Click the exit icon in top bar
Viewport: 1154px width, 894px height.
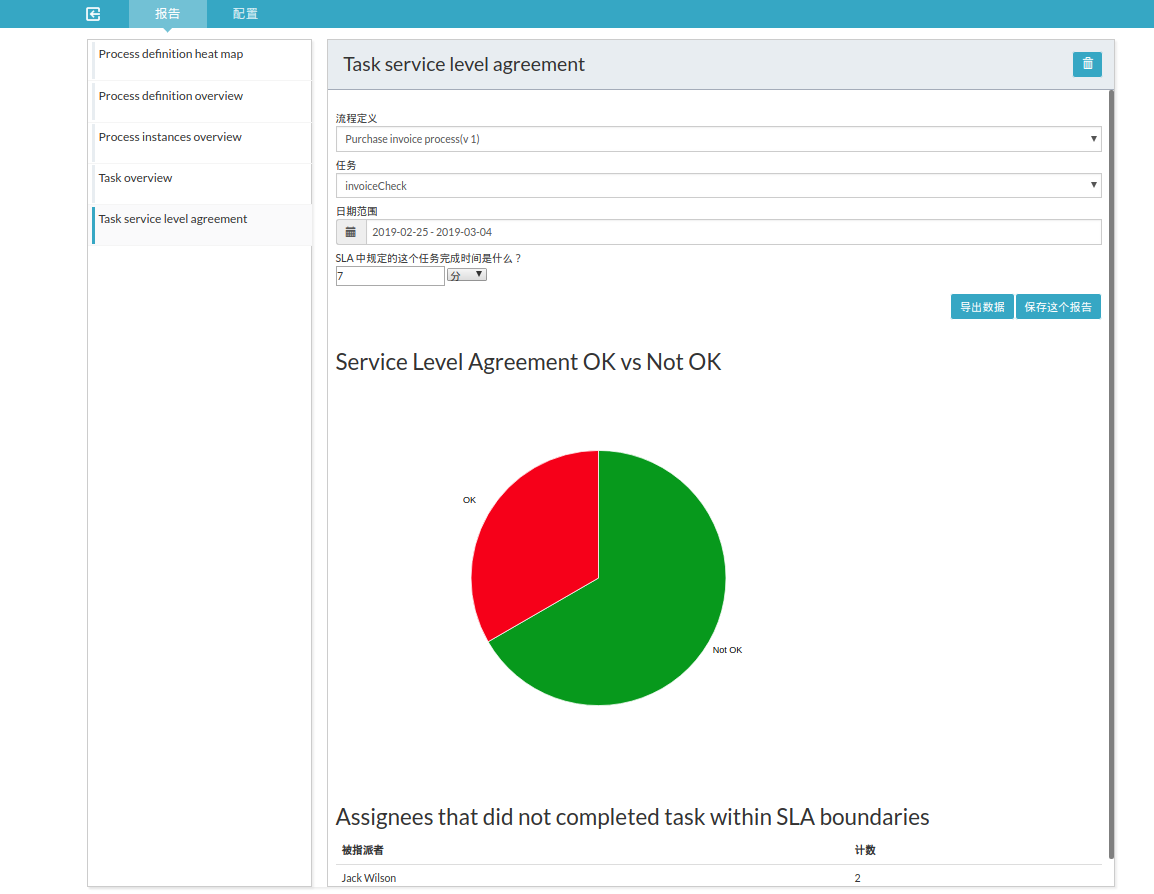coord(93,14)
